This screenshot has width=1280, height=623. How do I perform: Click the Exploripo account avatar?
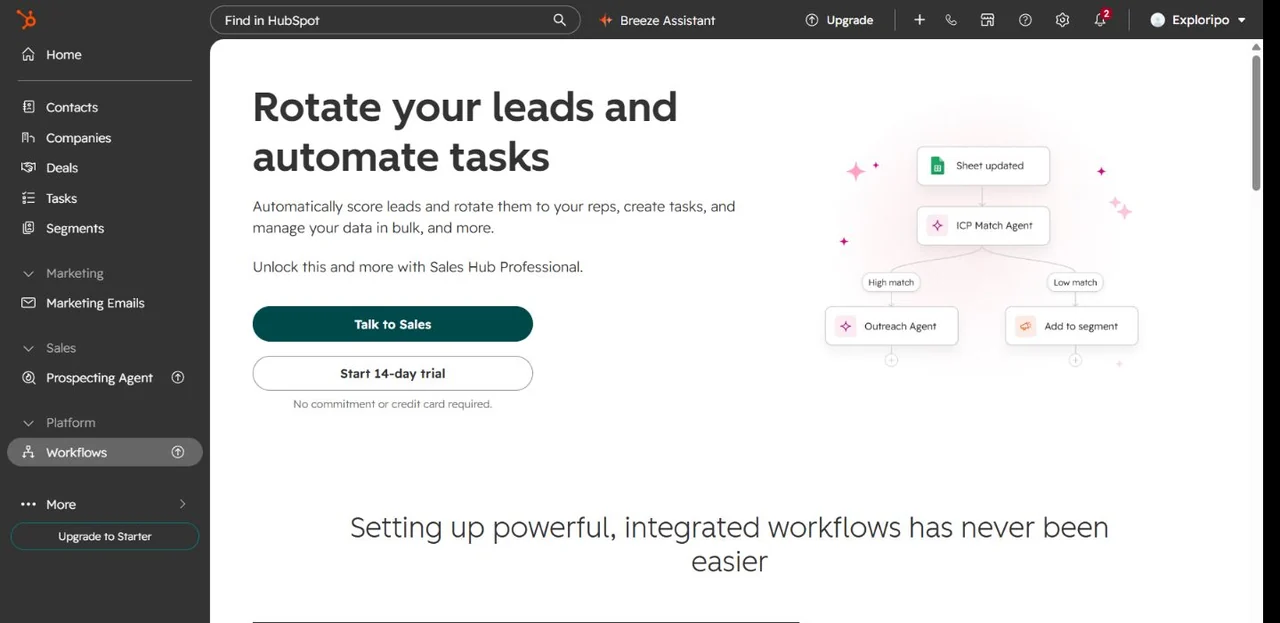click(x=1158, y=20)
